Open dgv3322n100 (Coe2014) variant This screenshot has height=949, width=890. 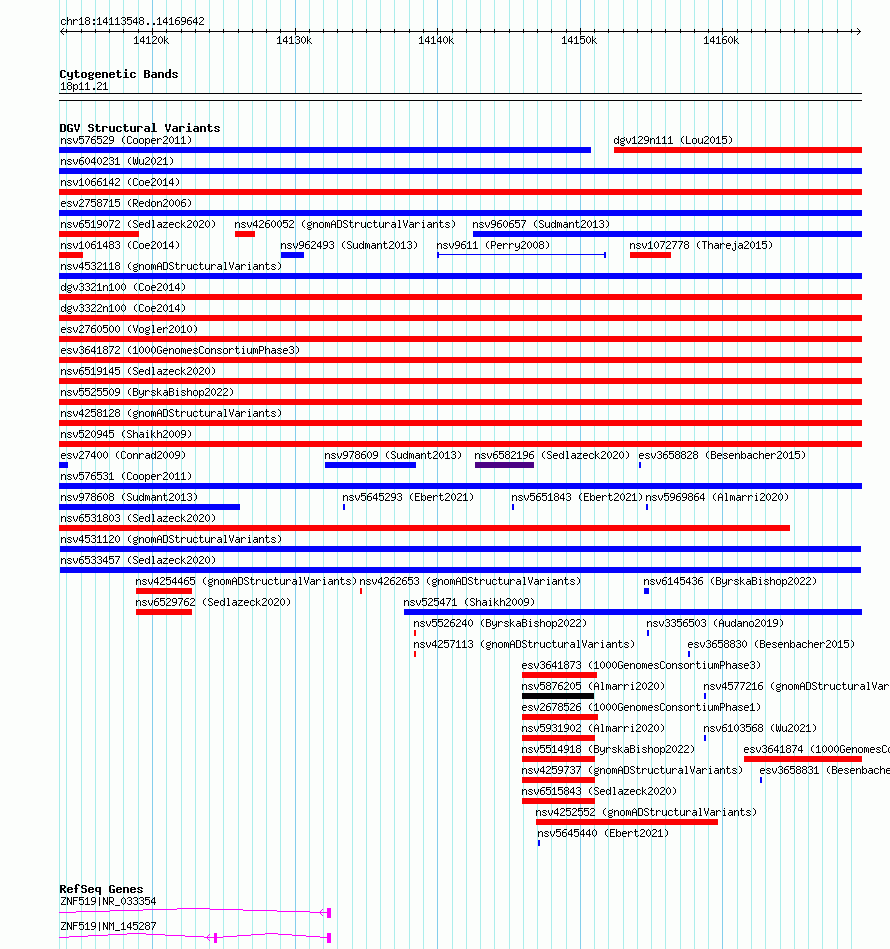(460, 318)
